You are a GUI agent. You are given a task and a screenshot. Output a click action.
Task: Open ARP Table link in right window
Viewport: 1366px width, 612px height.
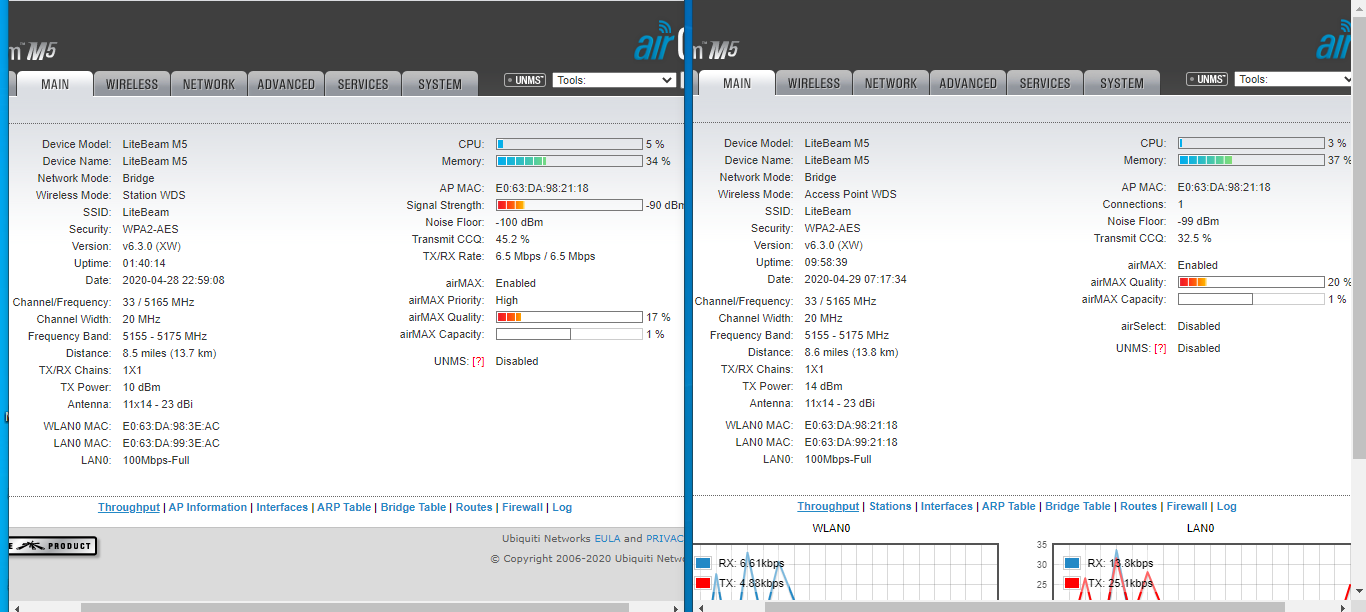1009,506
